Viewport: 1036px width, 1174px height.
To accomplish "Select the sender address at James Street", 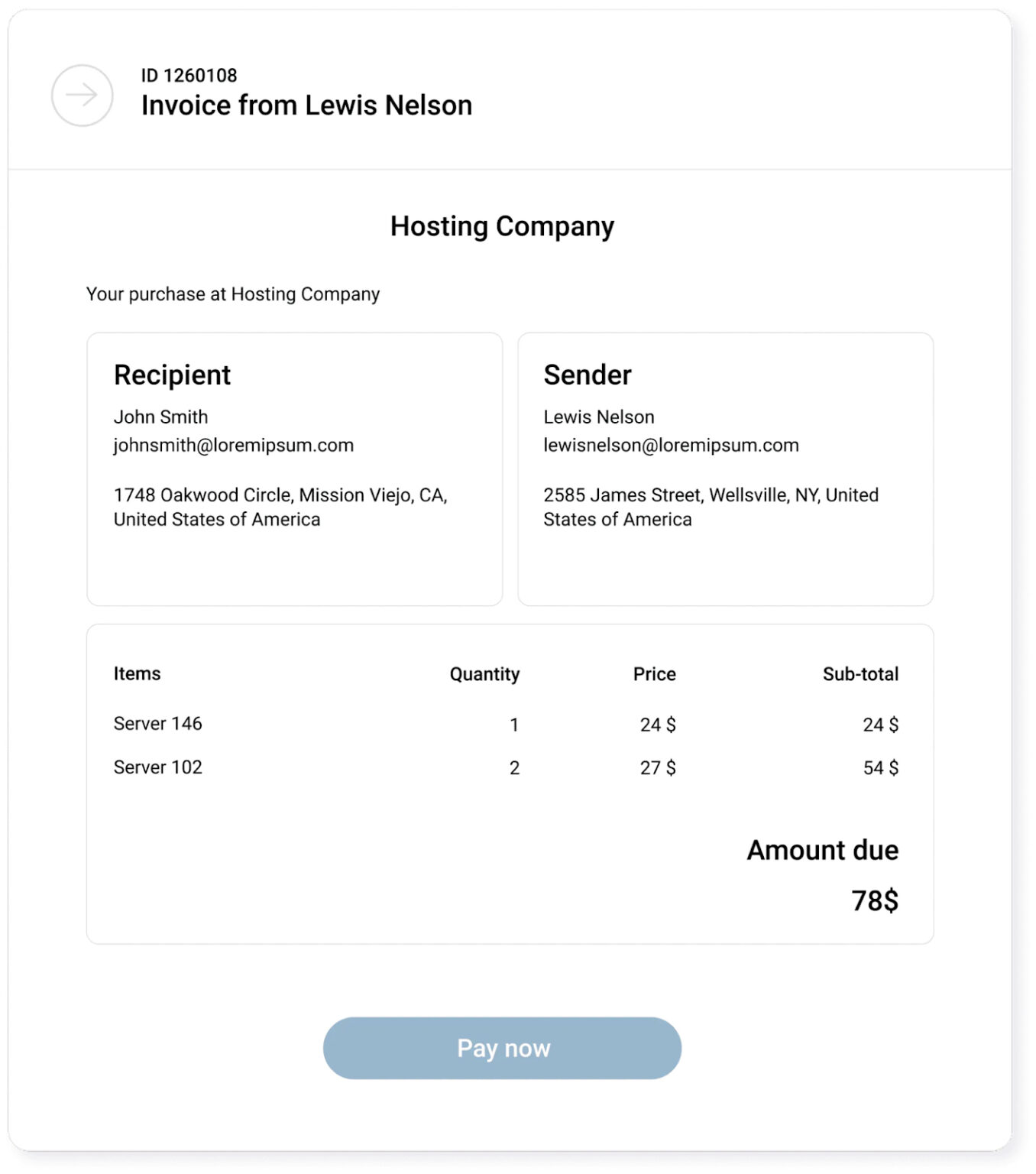I will pyautogui.click(x=711, y=508).
